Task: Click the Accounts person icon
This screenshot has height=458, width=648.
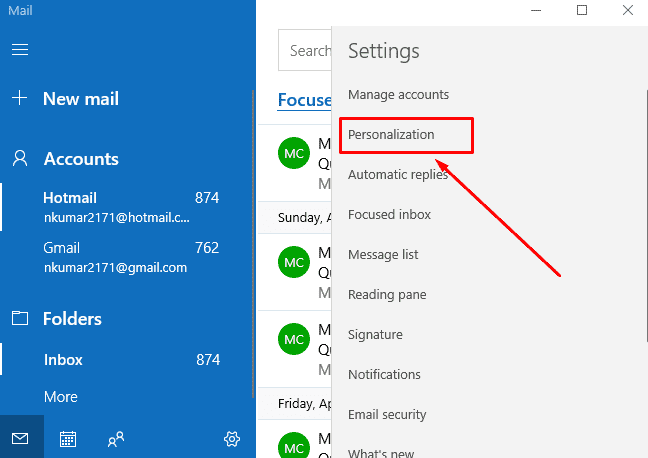Action: click(20, 158)
